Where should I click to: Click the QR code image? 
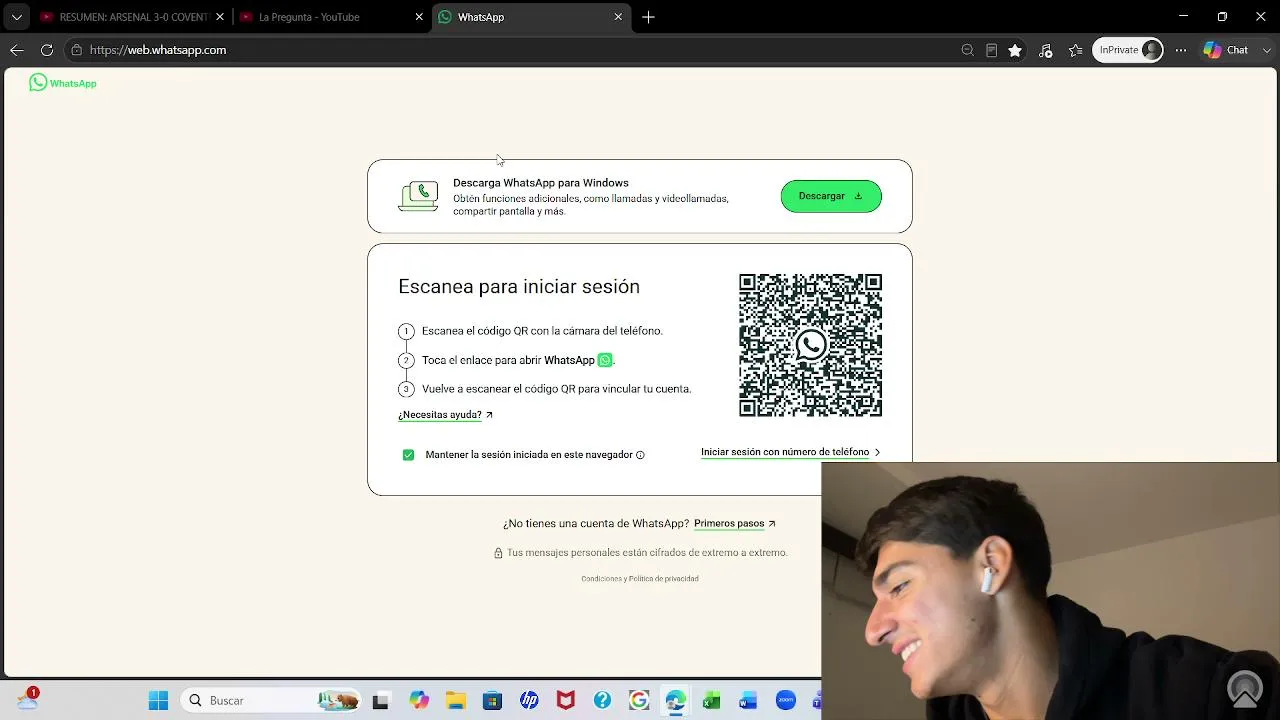[x=810, y=345]
